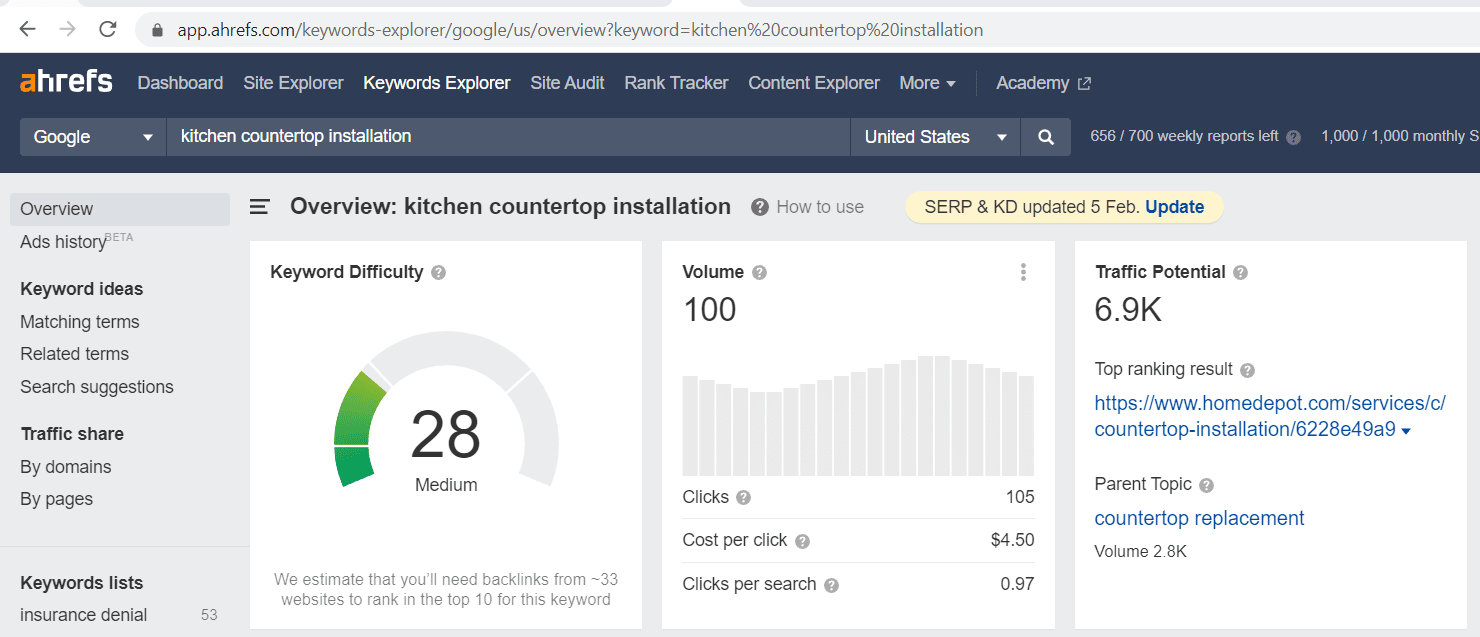Screen dimensions: 1480x637
Task: Select Overview in the sidebar
Action: pos(120,209)
